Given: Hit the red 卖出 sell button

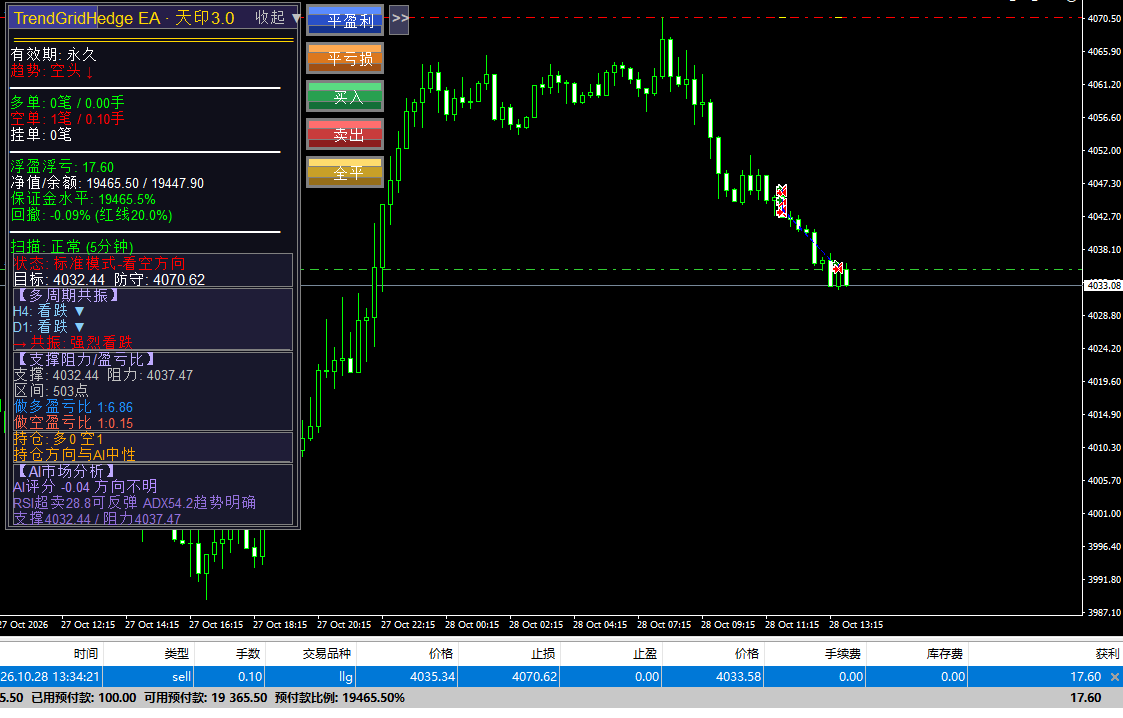Looking at the screenshot, I should click(345, 134).
